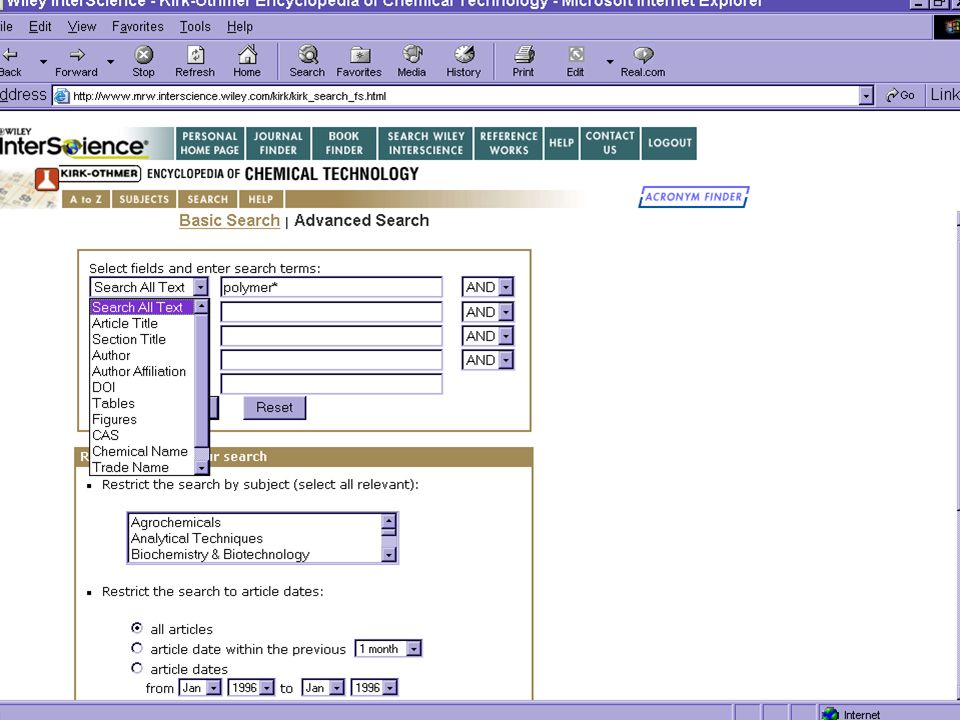Click the Forward navigation arrow icon

(x=77, y=55)
